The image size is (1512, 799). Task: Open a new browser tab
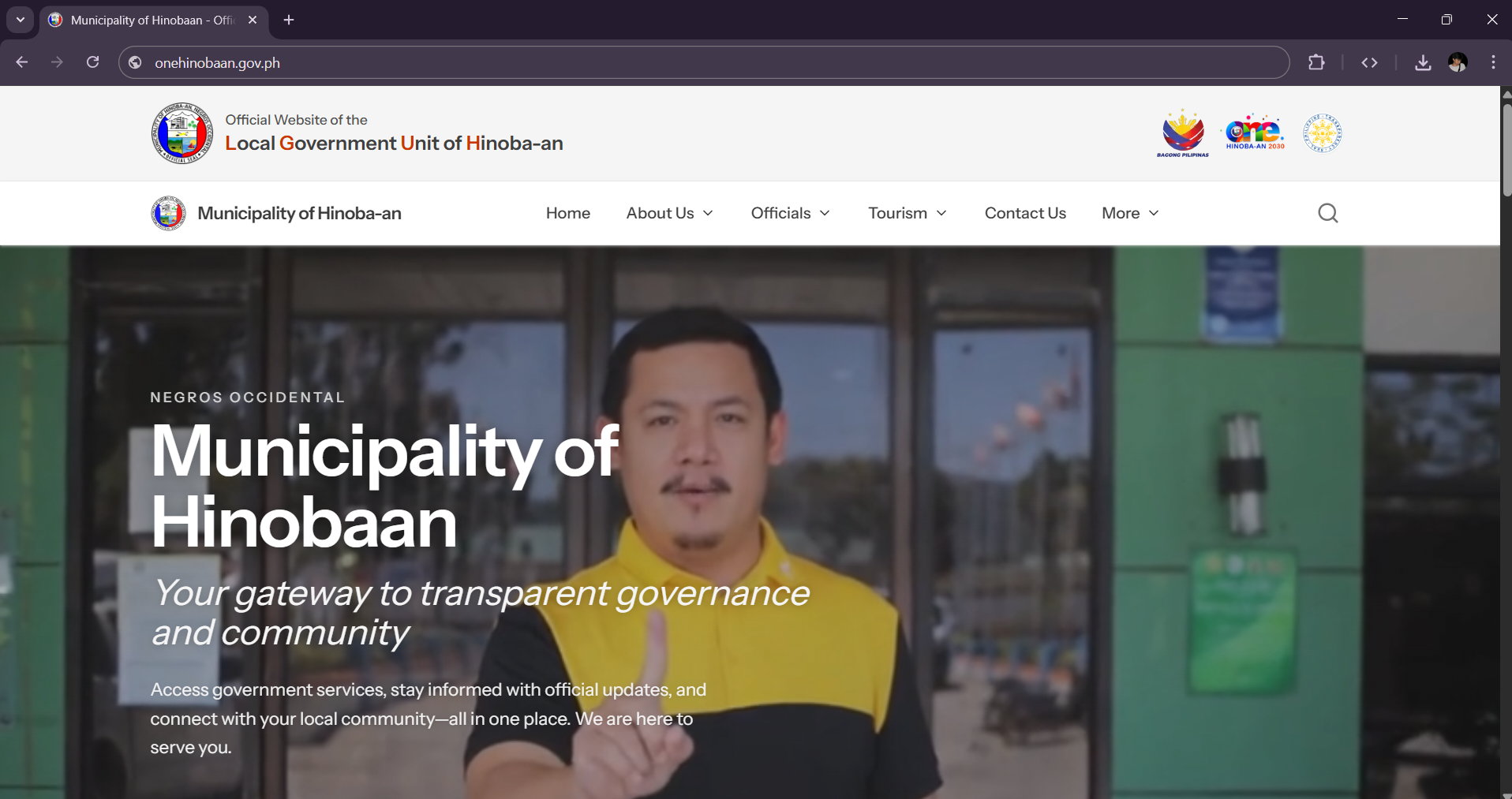coord(289,20)
